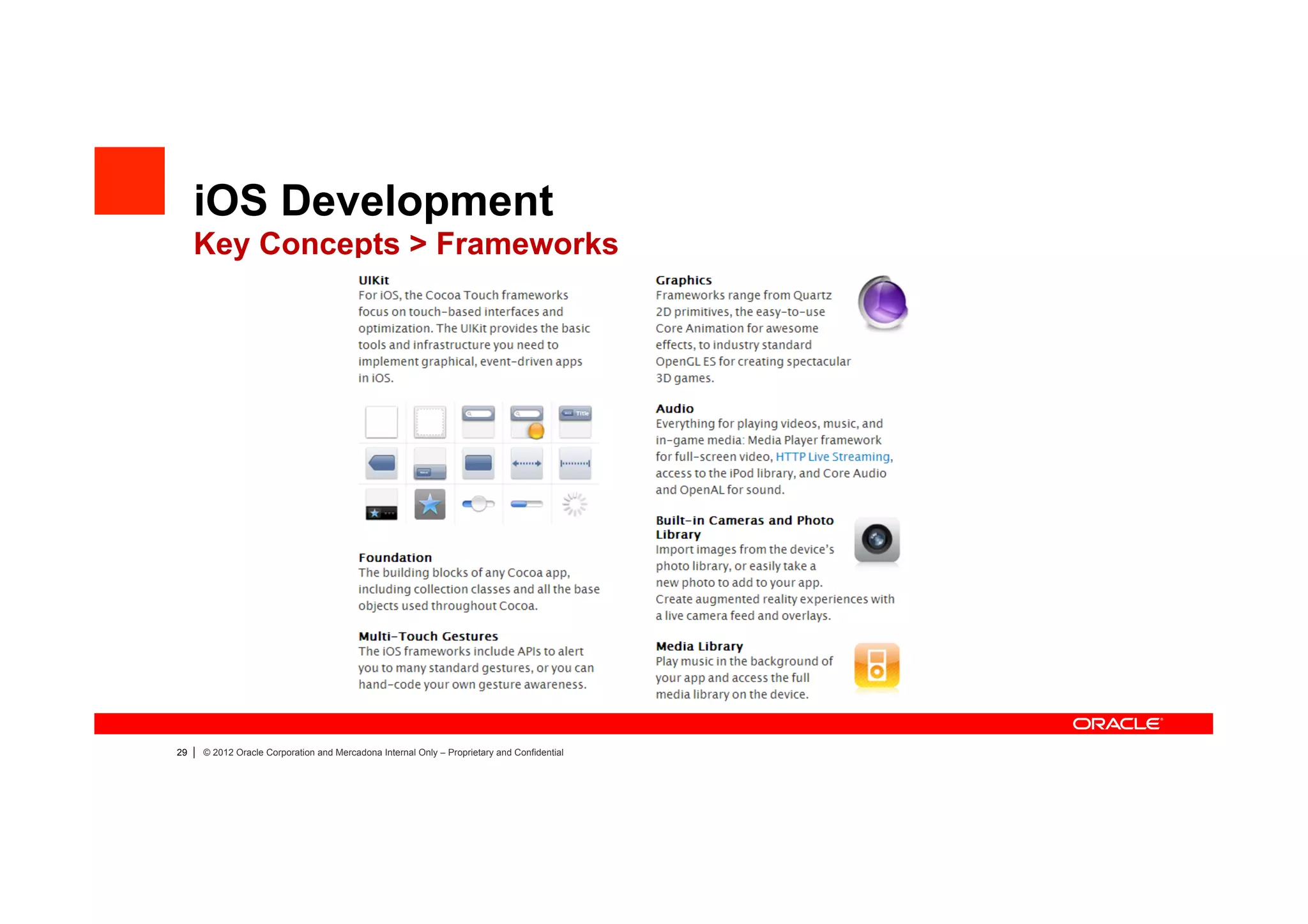Screen dimensions: 1308x924
Task: Click the fixed space dotted bar icon
Action: pyautogui.click(x=575, y=463)
